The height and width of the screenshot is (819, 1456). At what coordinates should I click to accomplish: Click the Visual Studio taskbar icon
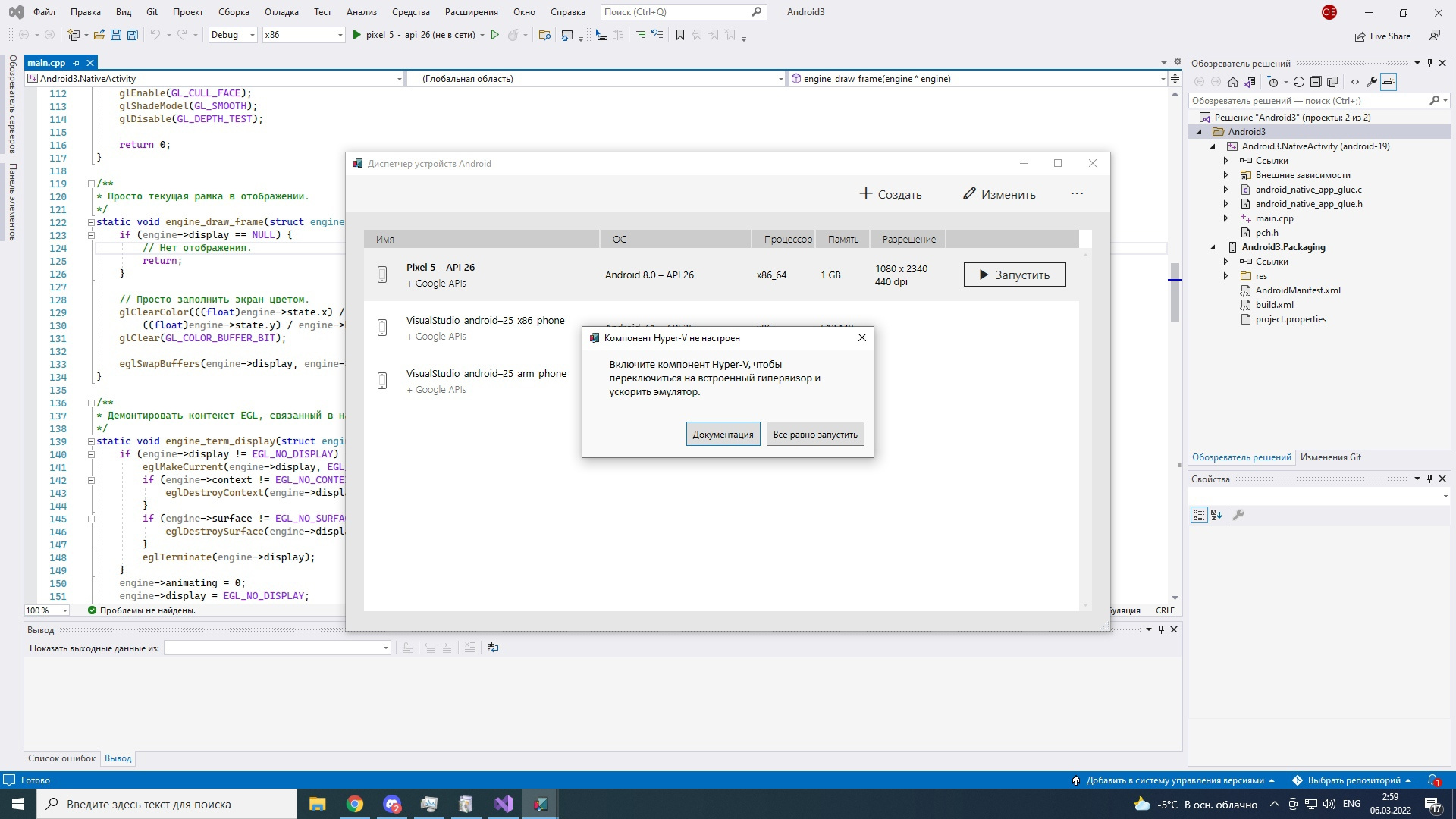(x=504, y=804)
